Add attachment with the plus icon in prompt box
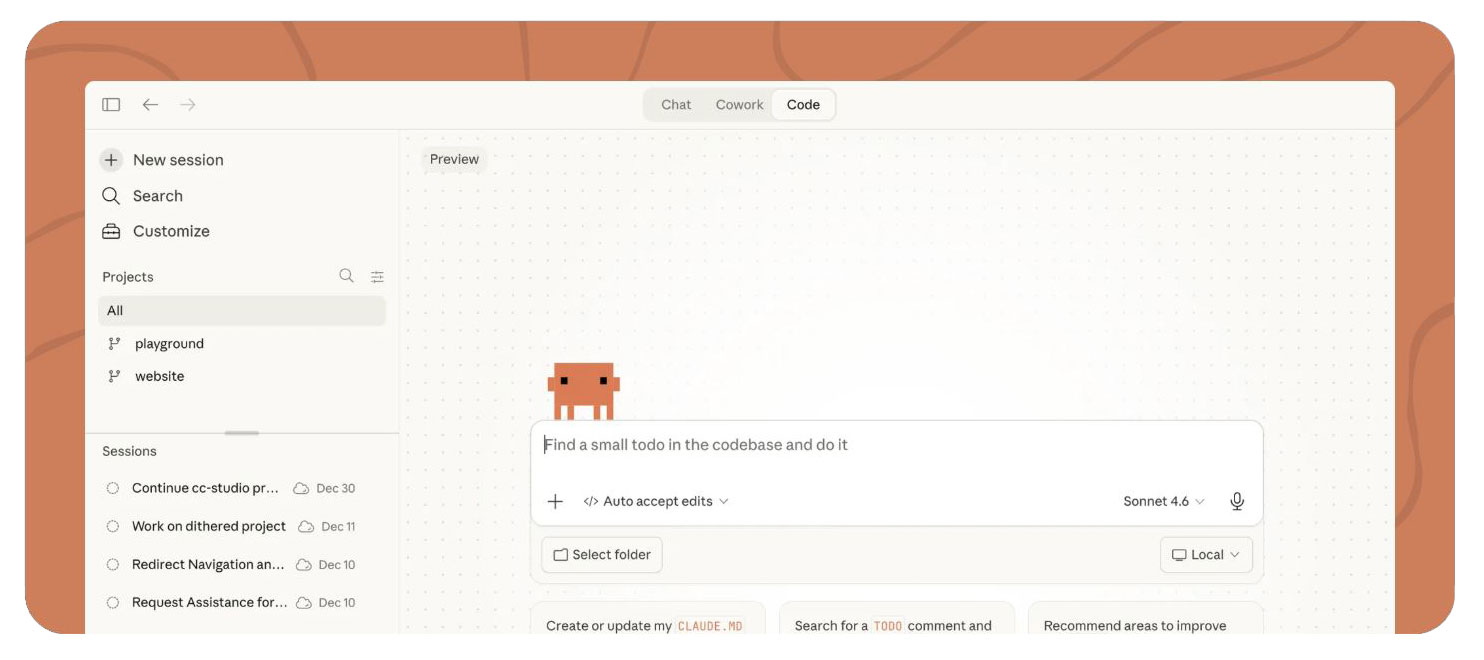This screenshot has height=660, width=1484. tap(555, 501)
